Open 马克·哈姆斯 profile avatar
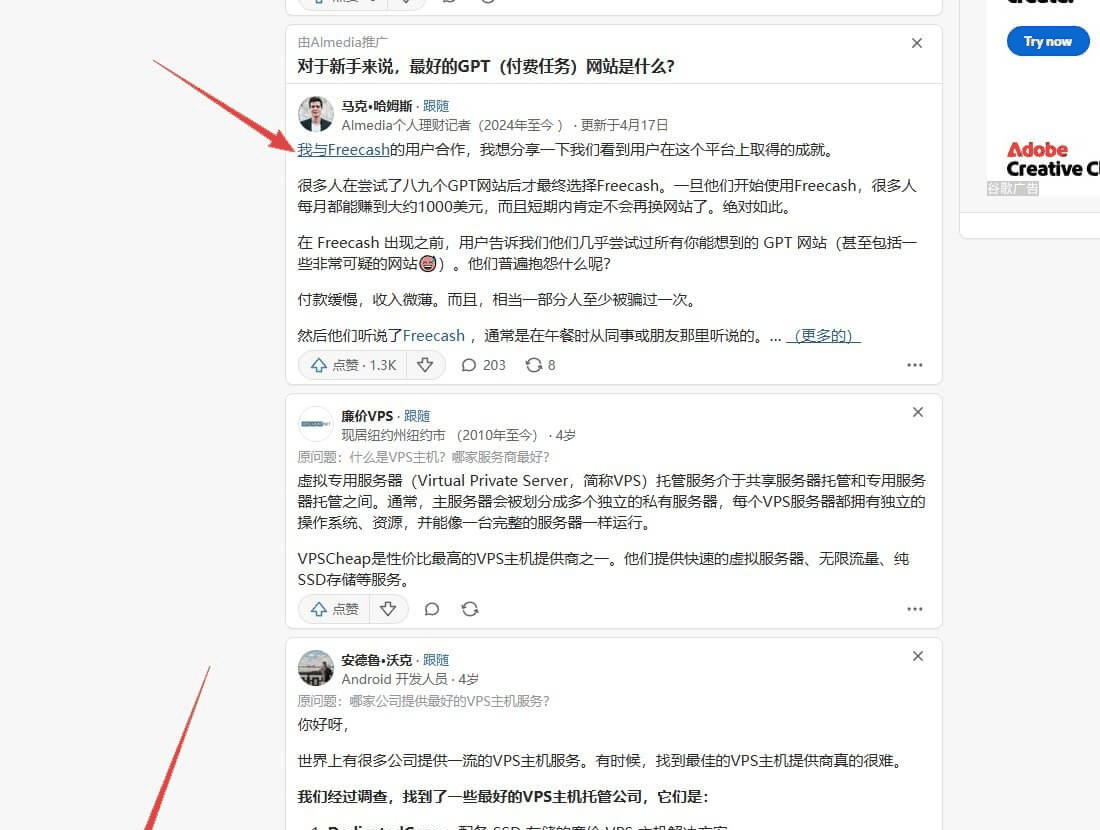 (316, 114)
